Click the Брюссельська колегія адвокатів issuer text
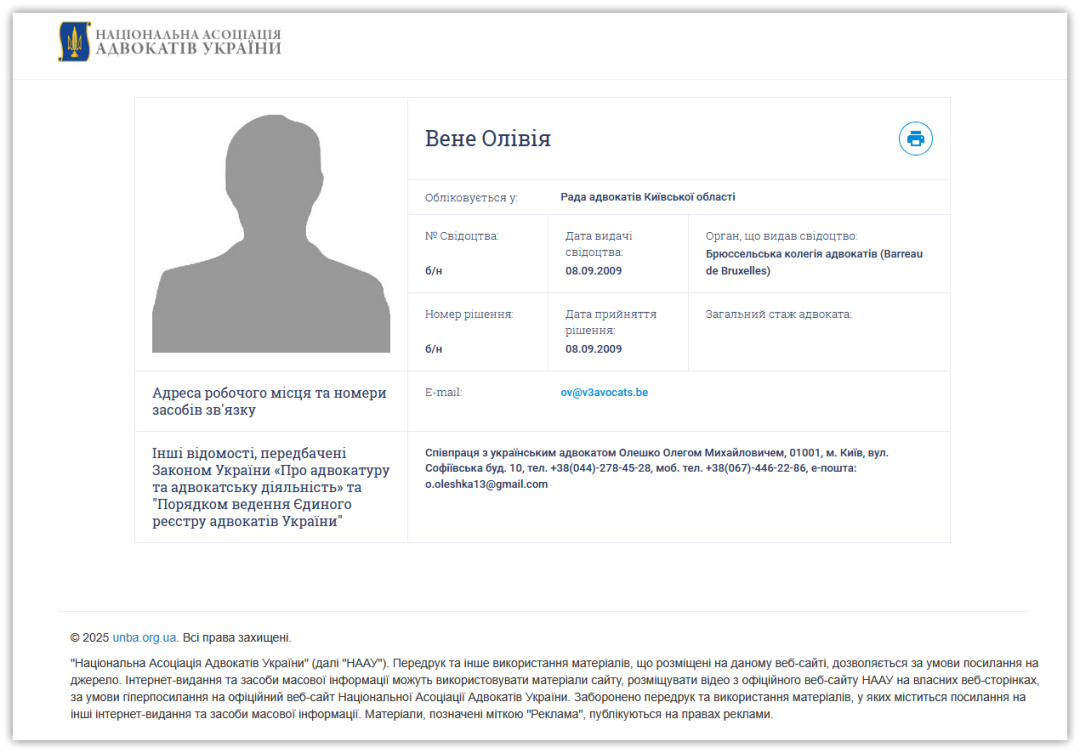 click(x=813, y=262)
